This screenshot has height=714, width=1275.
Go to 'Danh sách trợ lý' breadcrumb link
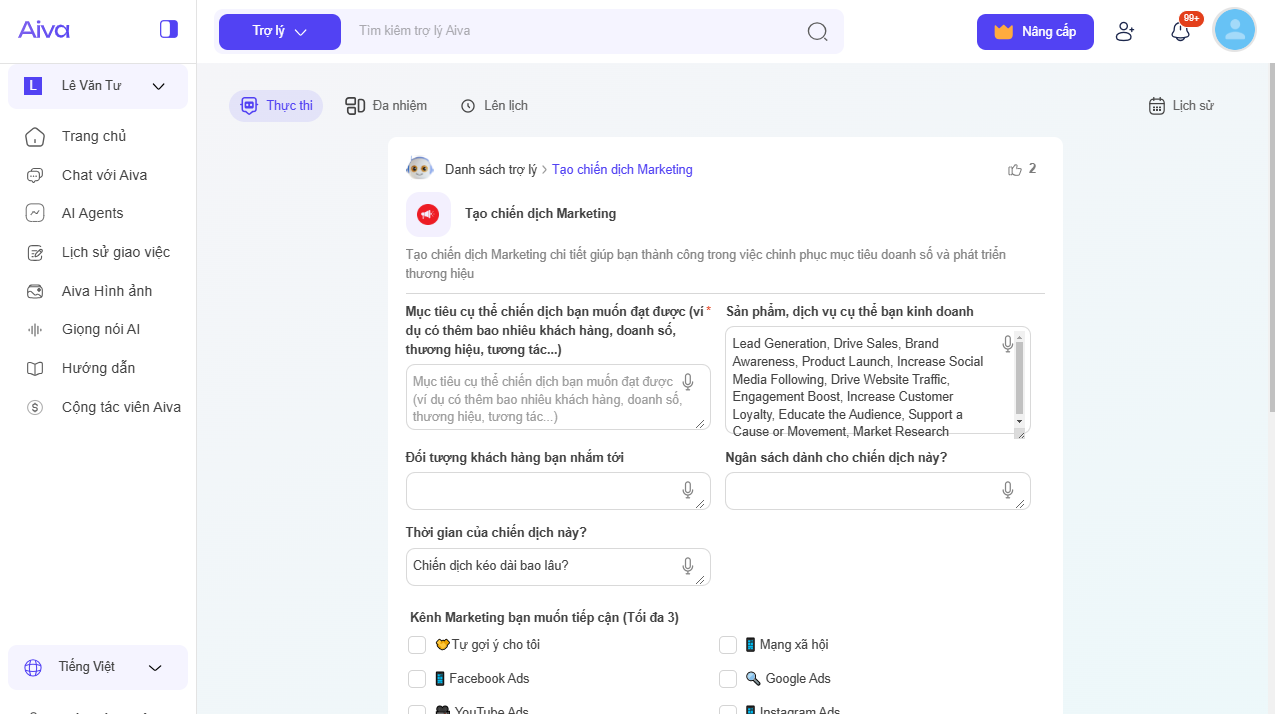click(490, 170)
